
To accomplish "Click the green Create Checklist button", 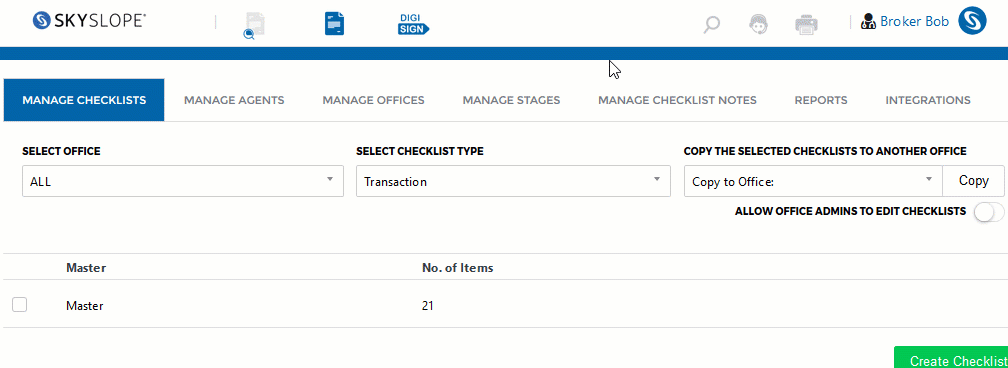I will tap(951, 358).
